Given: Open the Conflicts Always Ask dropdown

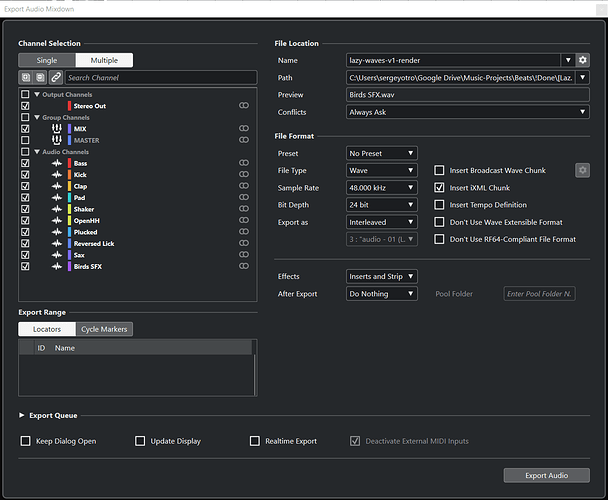Looking at the screenshot, I should point(468,112).
